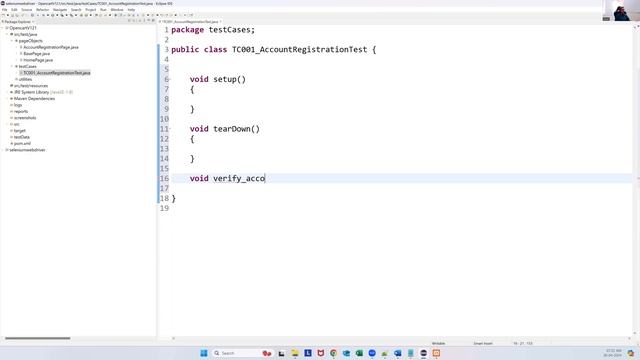The height and width of the screenshot is (360, 640).
Task: Select the utilities package
Action: coord(25,79)
